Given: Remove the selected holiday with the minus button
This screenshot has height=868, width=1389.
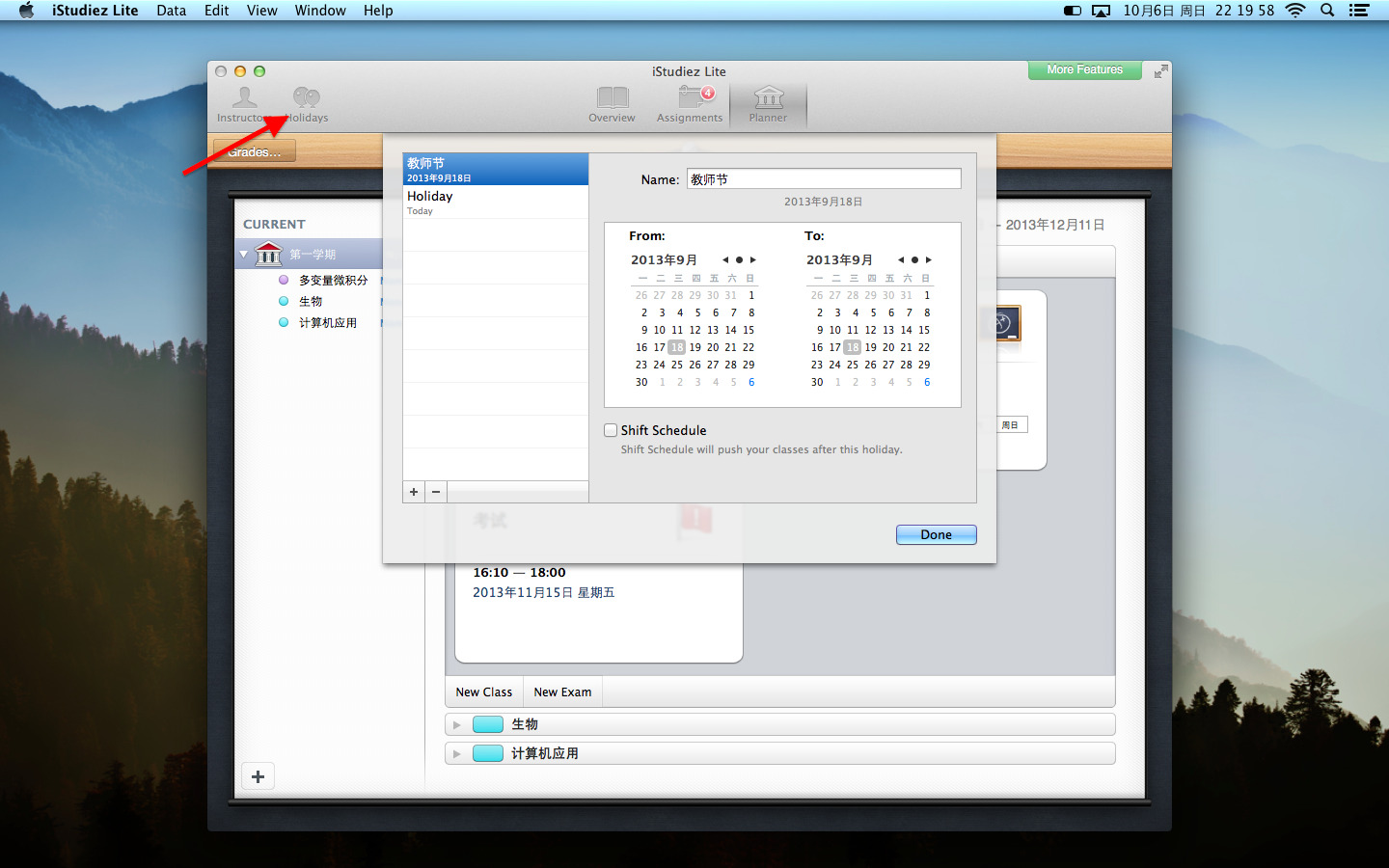Looking at the screenshot, I should click(436, 492).
